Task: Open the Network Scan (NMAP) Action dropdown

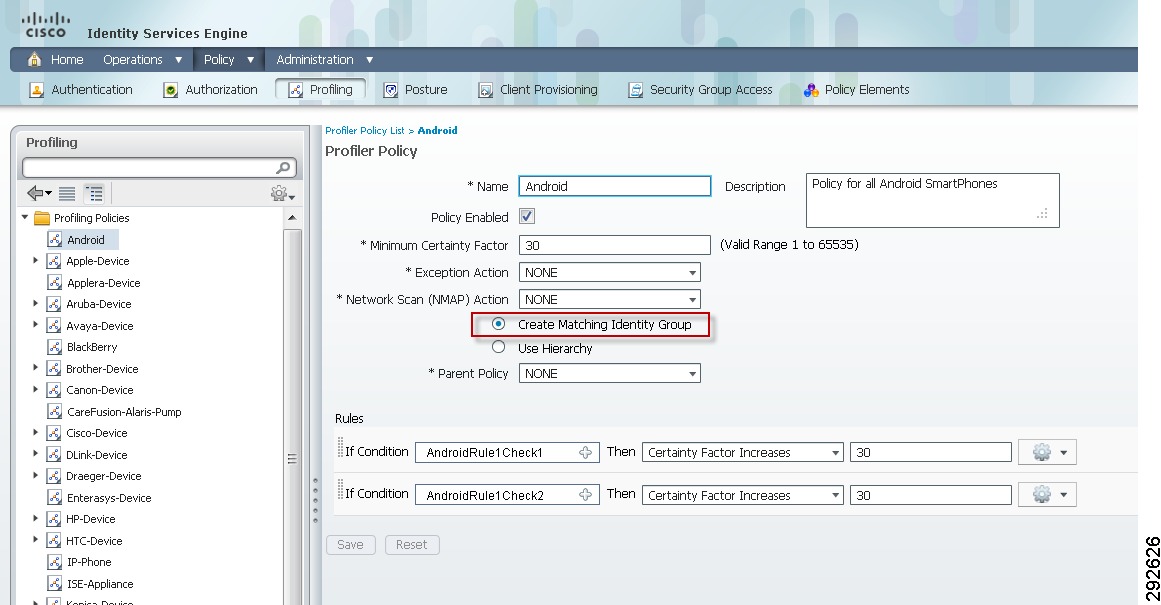Action: (609, 299)
